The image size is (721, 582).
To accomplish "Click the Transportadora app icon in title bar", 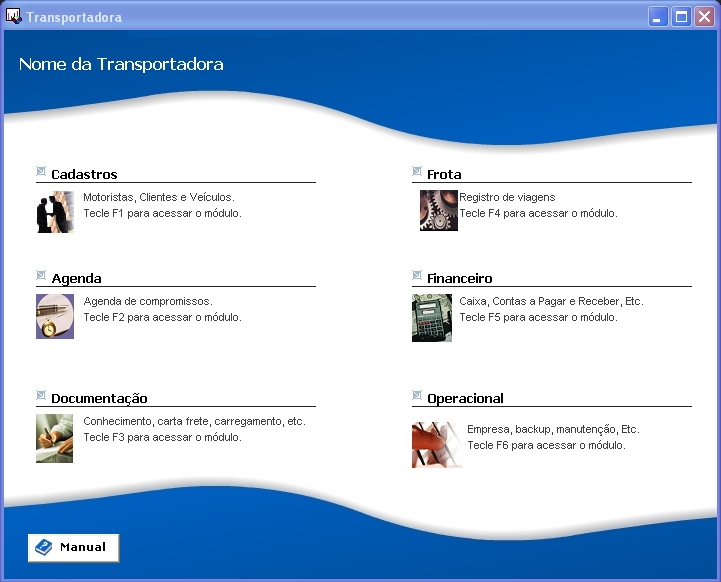I will click(13, 17).
